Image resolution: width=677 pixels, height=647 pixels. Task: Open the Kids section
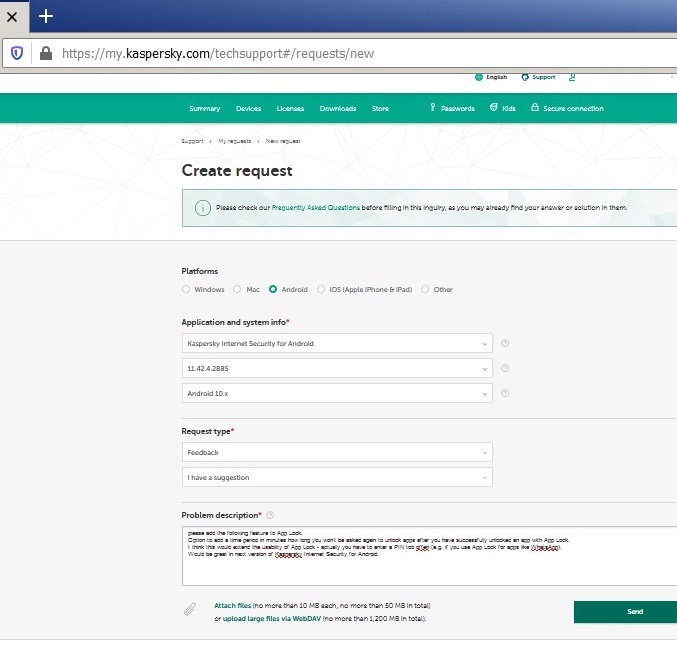pos(509,108)
